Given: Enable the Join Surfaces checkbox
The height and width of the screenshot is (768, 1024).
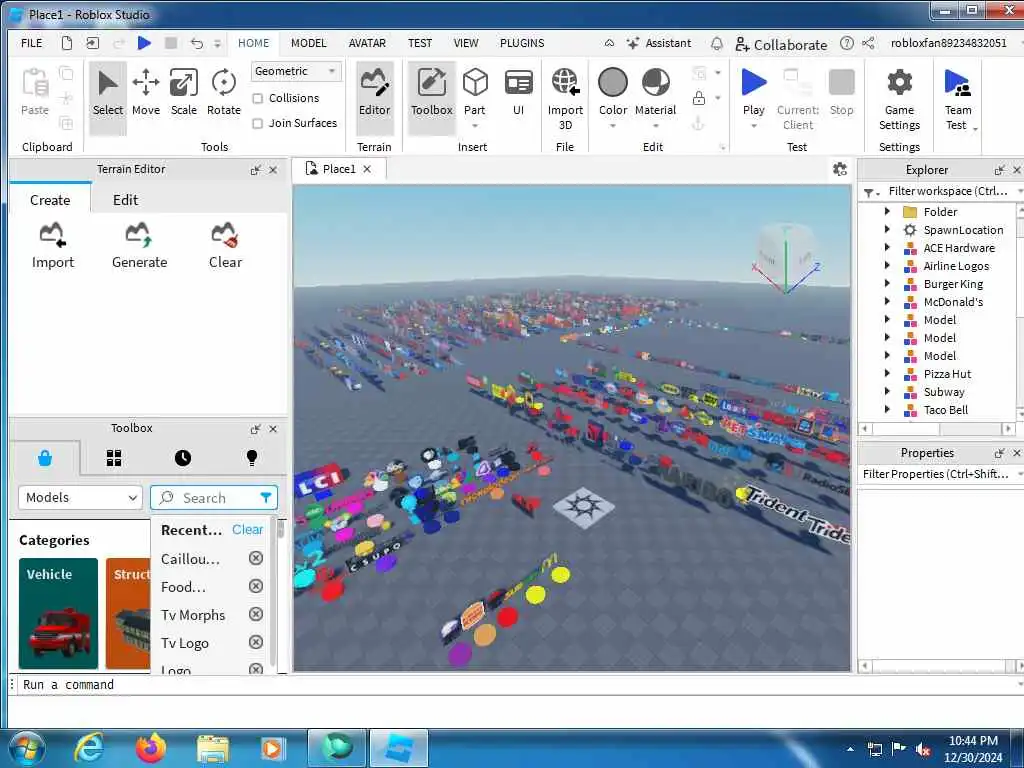Looking at the screenshot, I should pyautogui.click(x=258, y=123).
